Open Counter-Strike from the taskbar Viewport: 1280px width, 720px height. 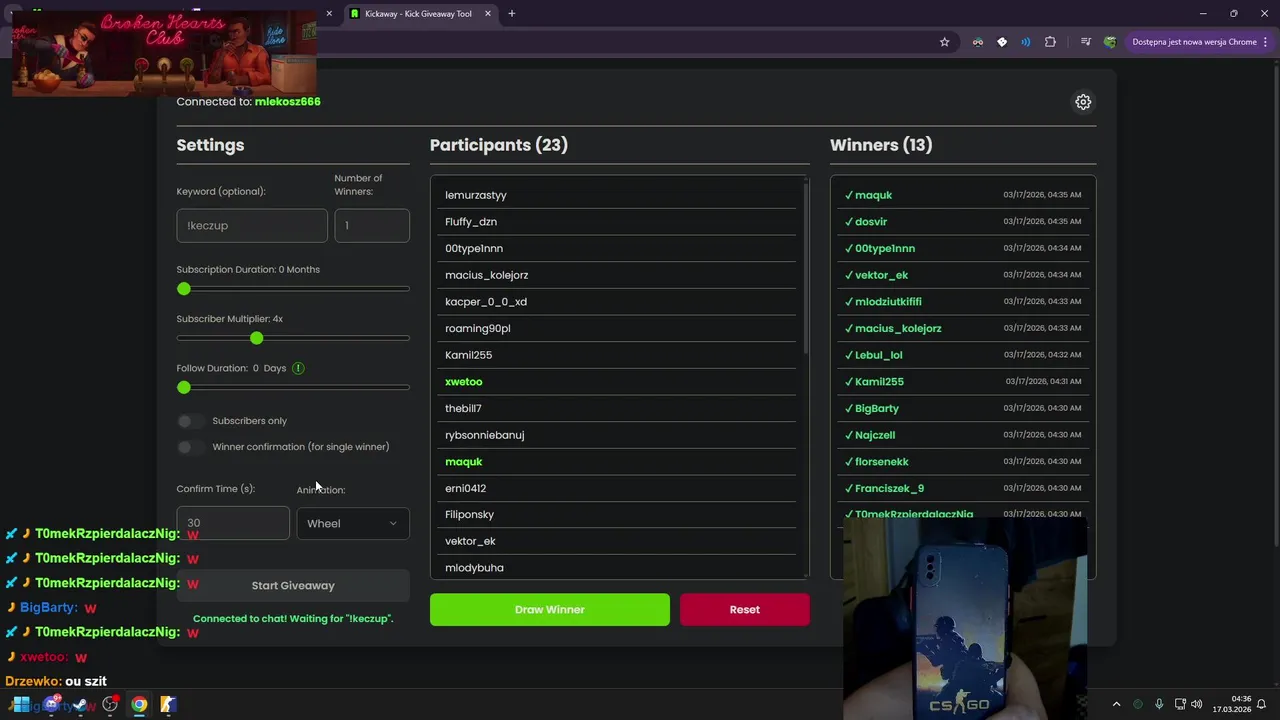tap(169, 704)
